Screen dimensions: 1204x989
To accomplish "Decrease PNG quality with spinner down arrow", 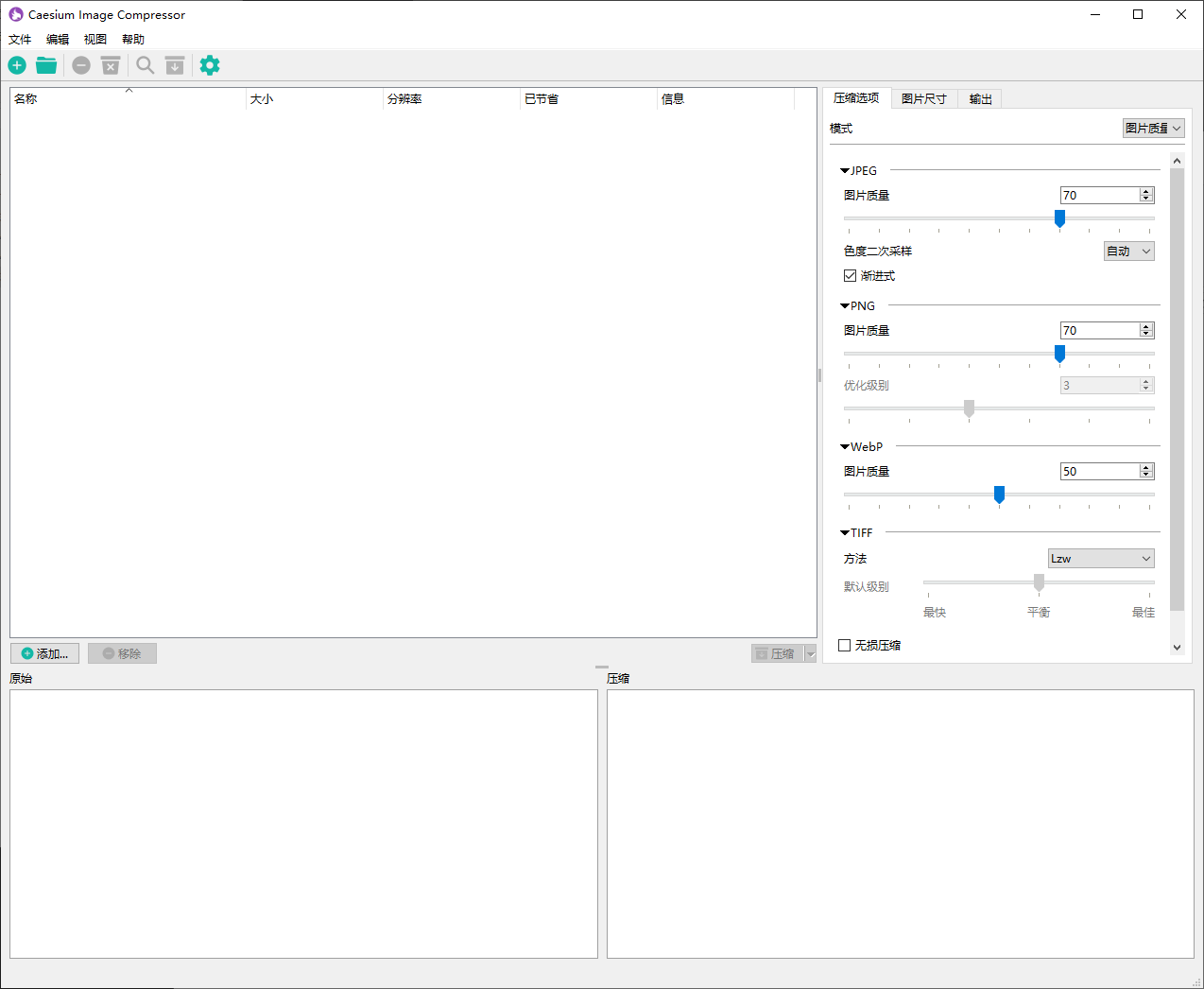I will coord(1146,335).
